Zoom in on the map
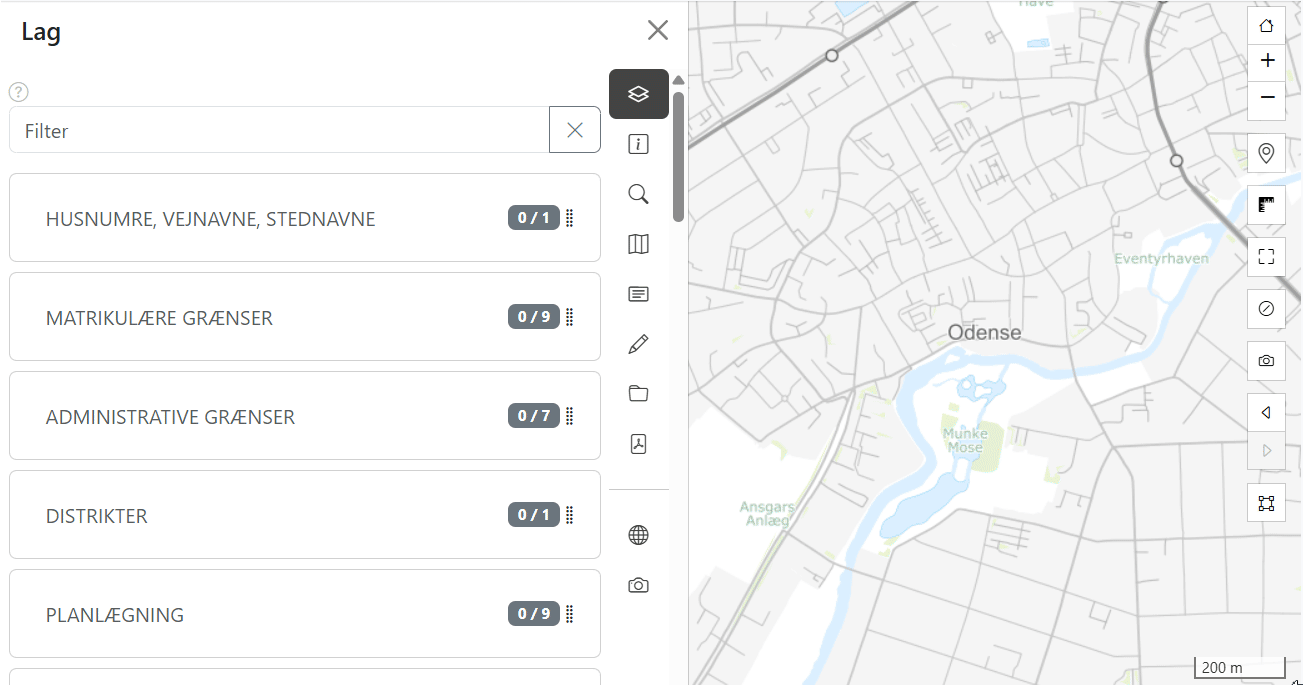This screenshot has width=1303, height=685. coord(1266,61)
